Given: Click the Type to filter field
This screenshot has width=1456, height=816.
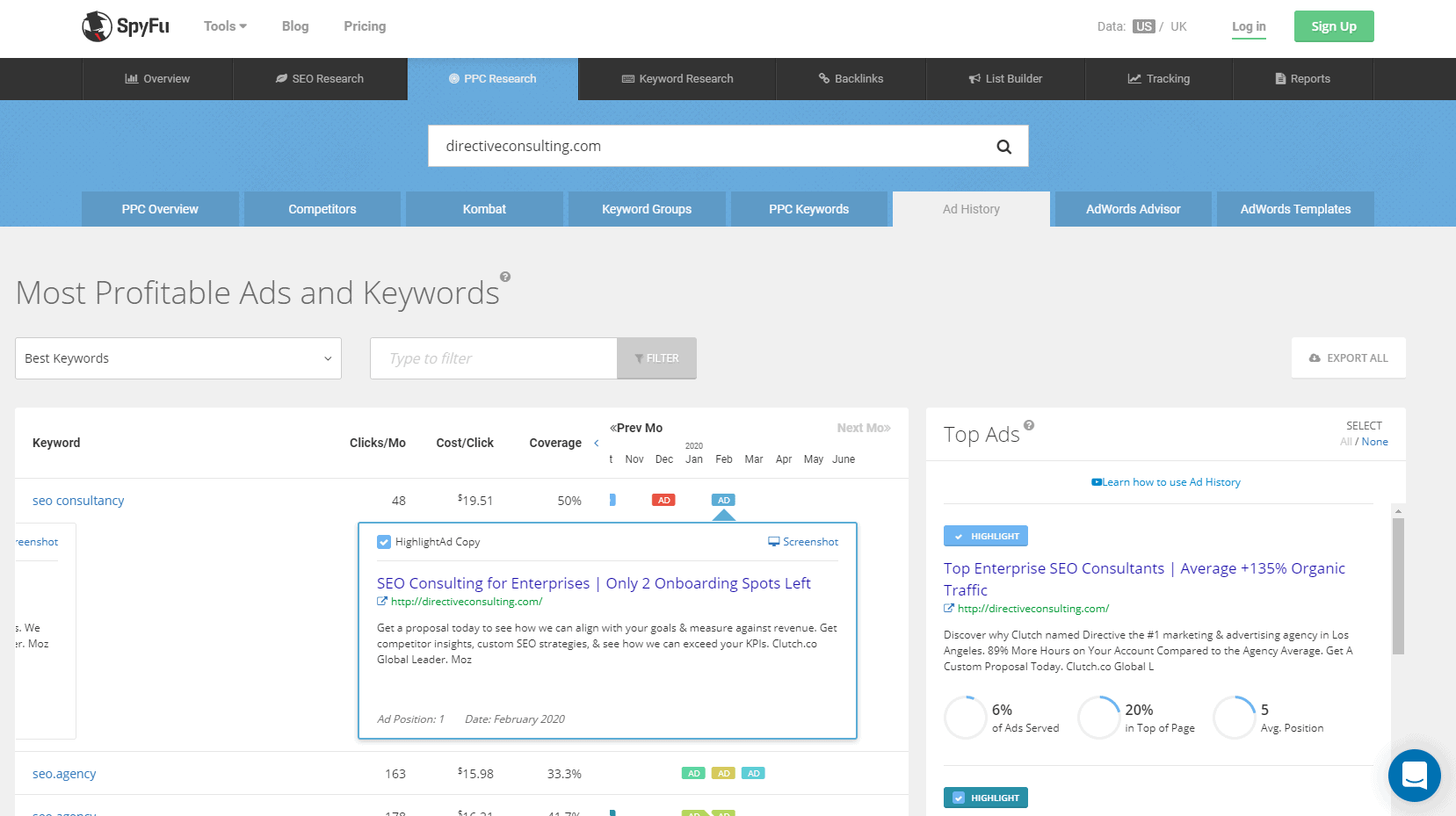Looking at the screenshot, I should click(x=494, y=358).
